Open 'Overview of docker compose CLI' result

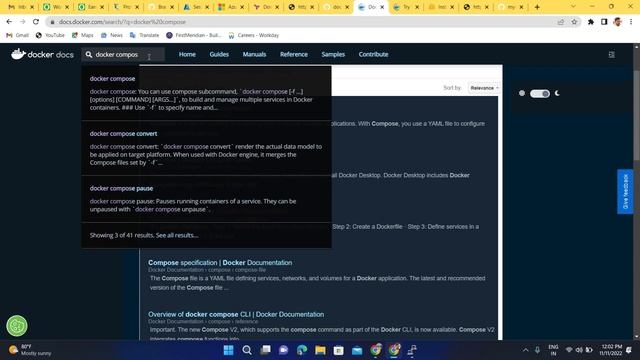pyautogui.click(x=236, y=314)
